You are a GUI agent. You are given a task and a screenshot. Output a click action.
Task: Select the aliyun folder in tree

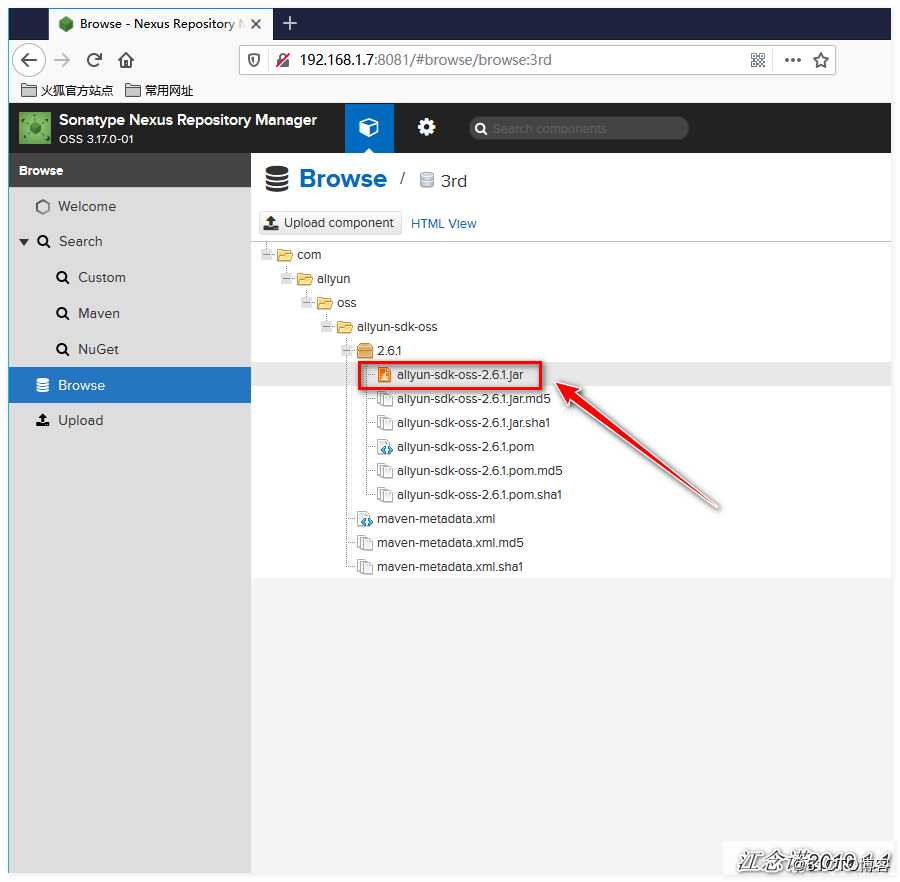tap(324, 279)
